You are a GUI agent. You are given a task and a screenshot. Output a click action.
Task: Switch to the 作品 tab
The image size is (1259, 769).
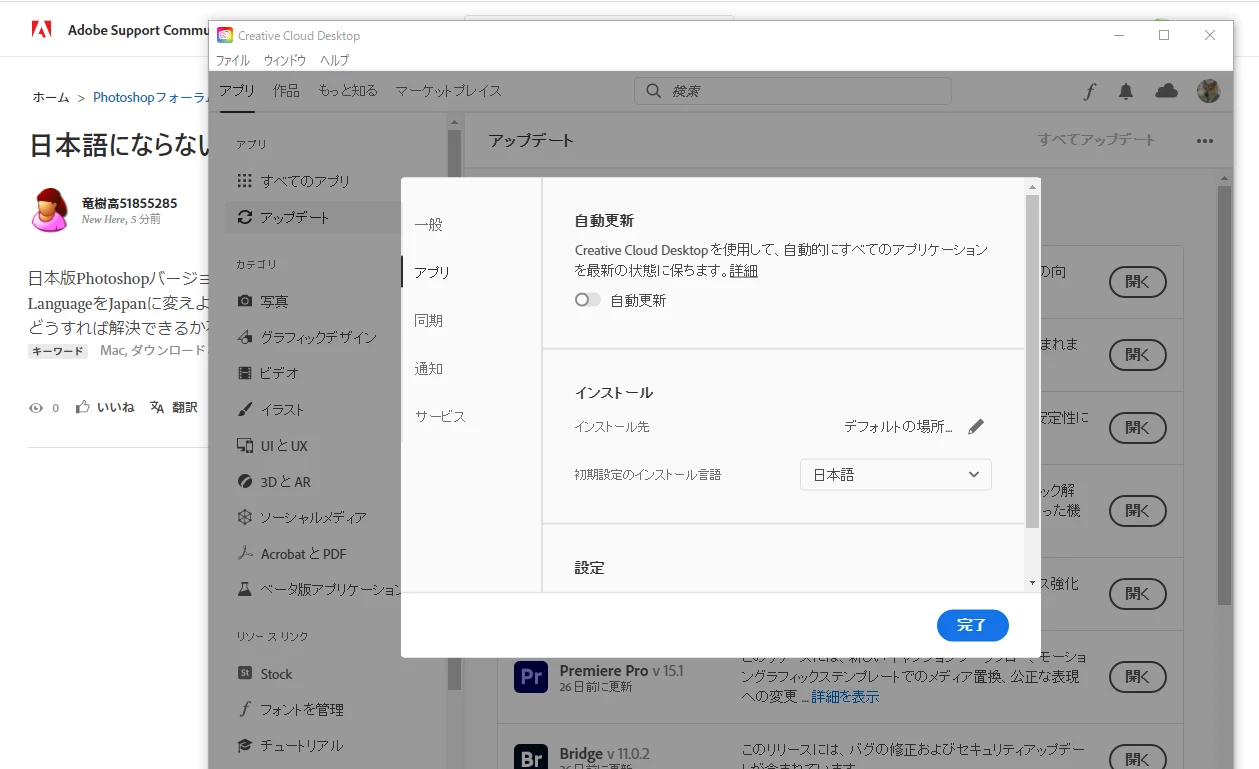point(286,91)
